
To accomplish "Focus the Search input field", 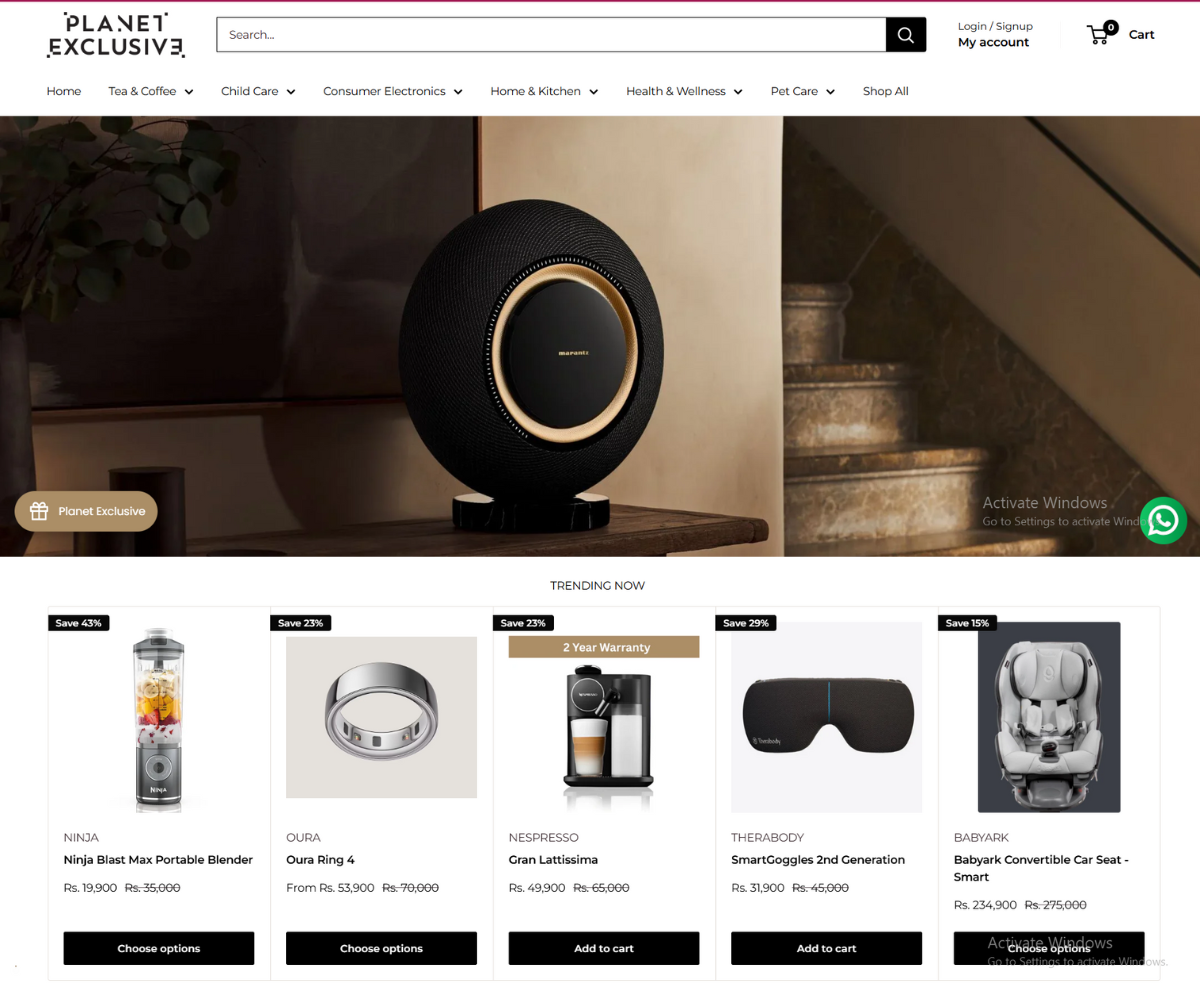I will [551, 35].
